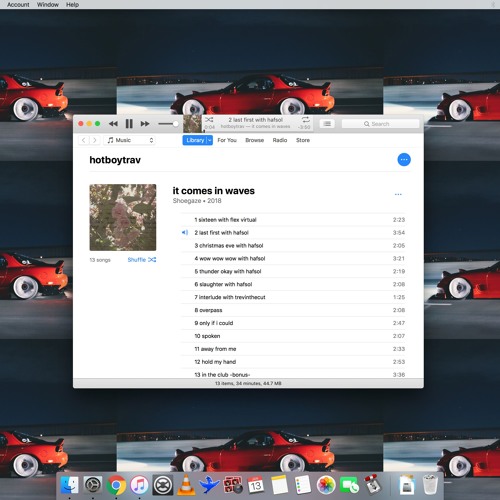Open System Preferences from the dock
The image size is (500, 500).
[93, 485]
